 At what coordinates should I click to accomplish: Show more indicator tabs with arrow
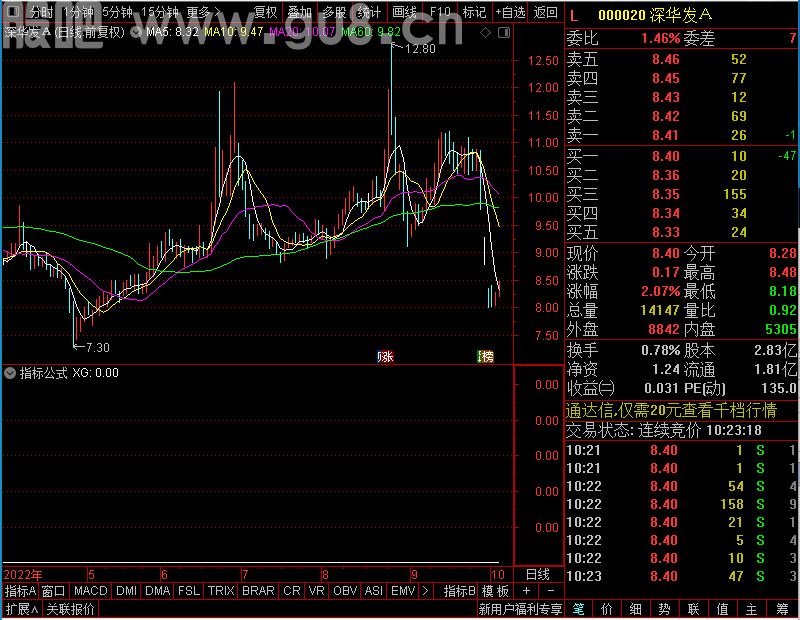426,591
